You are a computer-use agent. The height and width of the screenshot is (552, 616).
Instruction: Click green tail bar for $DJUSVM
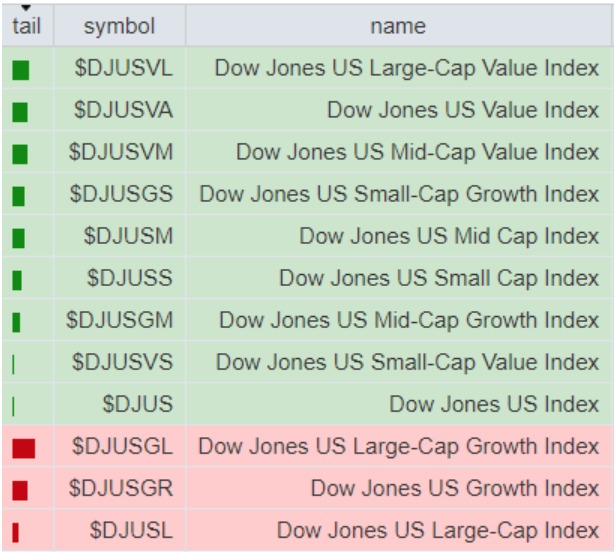point(21,154)
